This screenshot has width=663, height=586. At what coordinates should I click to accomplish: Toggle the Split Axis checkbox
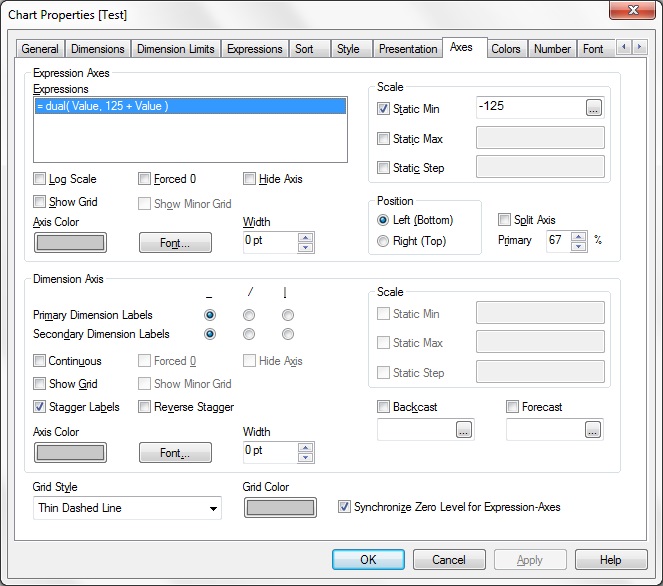pyautogui.click(x=504, y=219)
